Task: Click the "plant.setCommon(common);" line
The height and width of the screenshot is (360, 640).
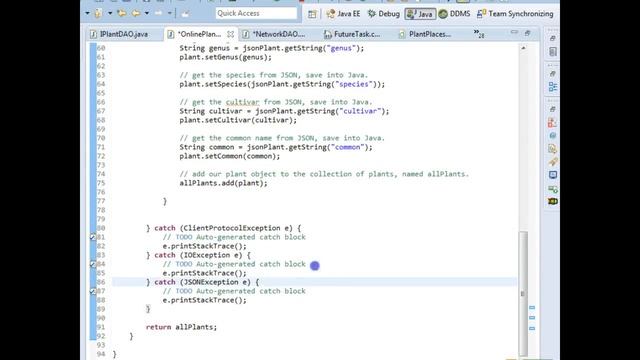Action: [x=230, y=156]
